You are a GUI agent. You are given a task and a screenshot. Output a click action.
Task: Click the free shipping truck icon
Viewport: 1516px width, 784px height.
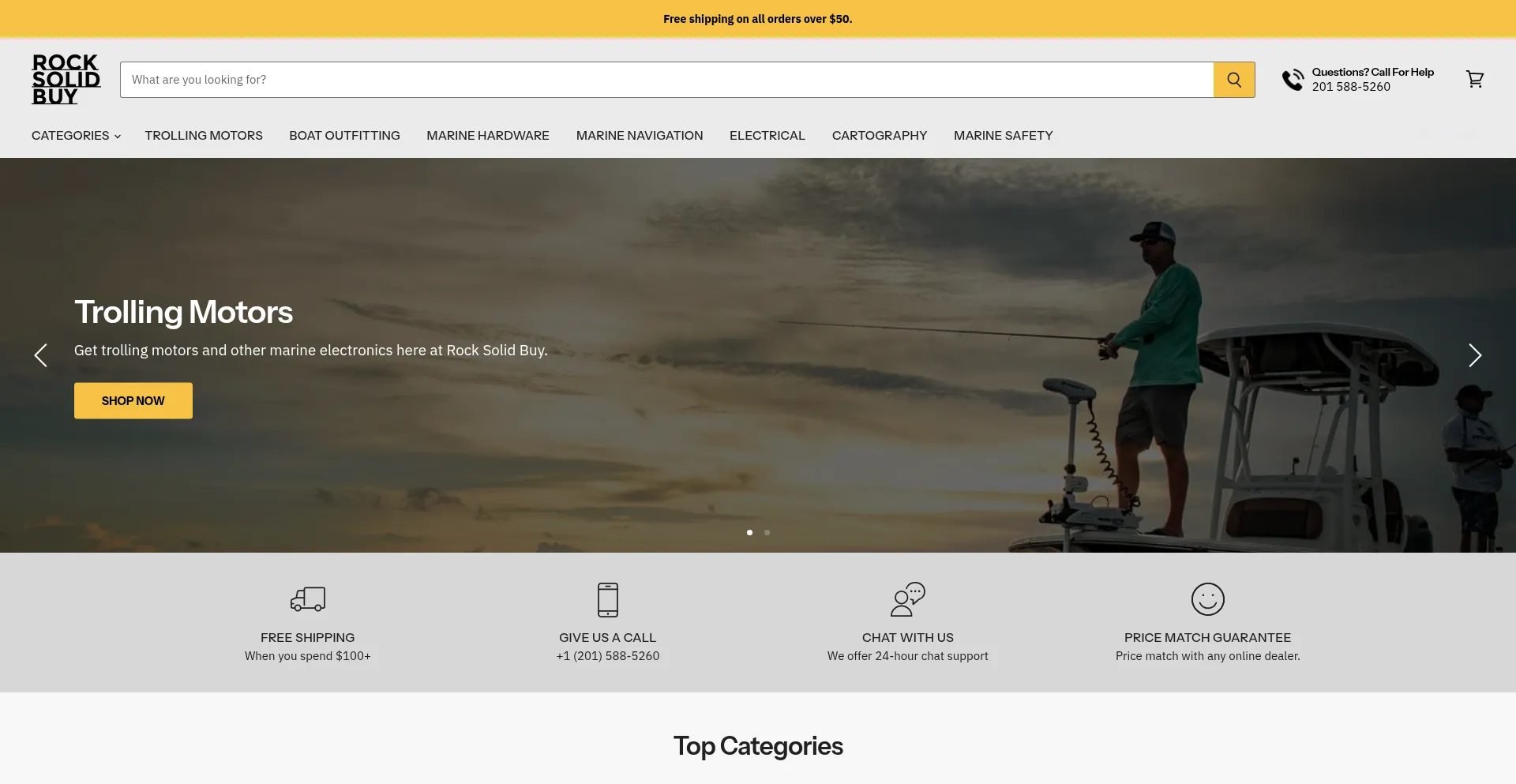[x=308, y=599]
